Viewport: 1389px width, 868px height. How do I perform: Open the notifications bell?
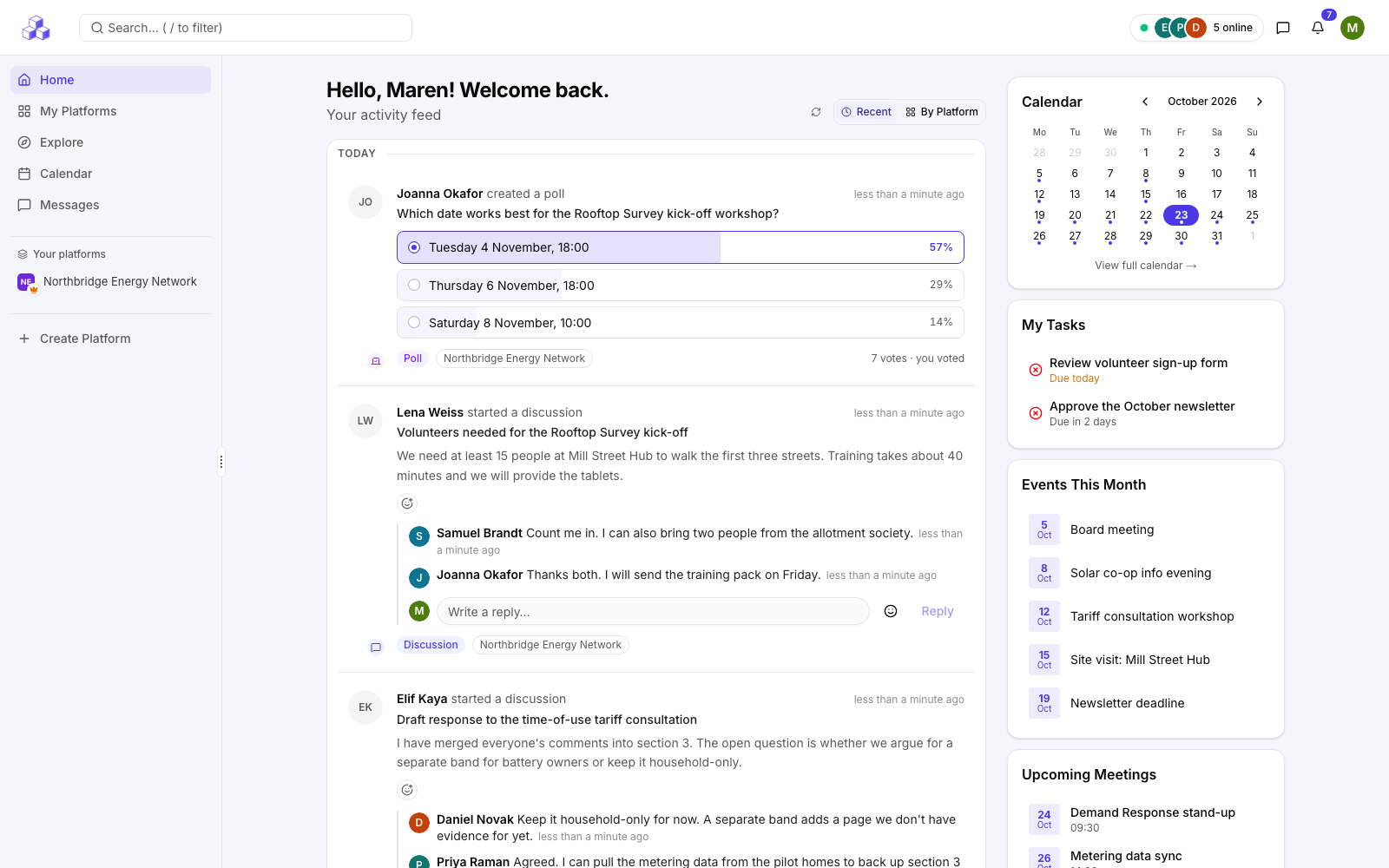pyautogui.click(x=1318, y=28)
